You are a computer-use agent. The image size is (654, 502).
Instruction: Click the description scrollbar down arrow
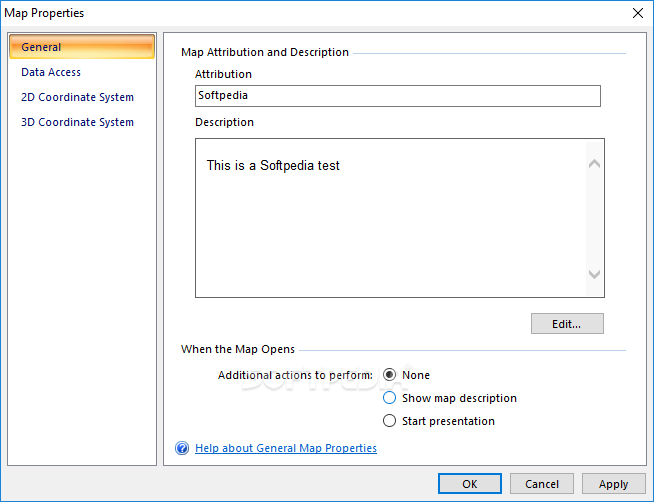click(x=594, y=274)
